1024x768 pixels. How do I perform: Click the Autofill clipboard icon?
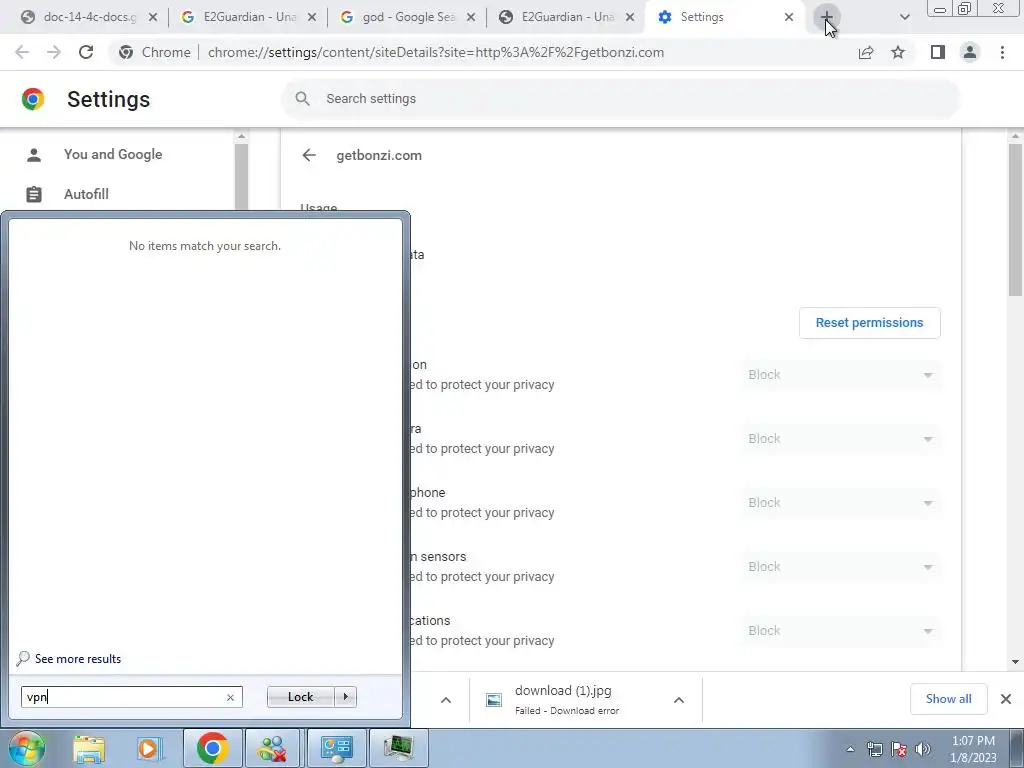34,195
